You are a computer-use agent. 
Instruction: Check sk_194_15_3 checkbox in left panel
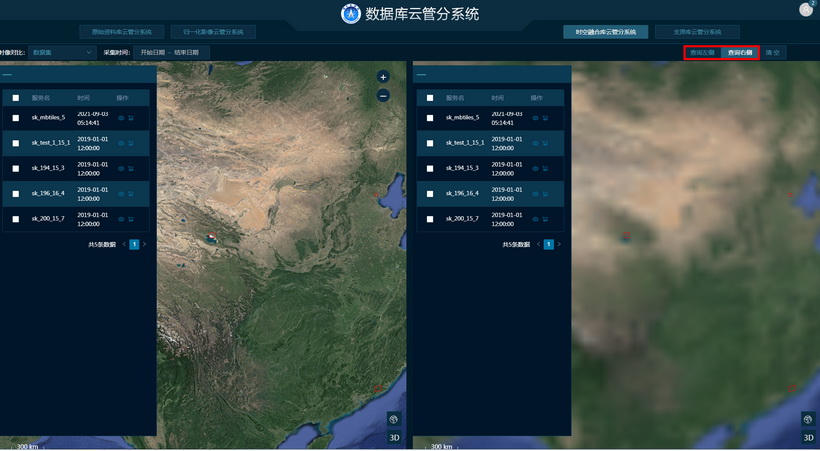16,168
